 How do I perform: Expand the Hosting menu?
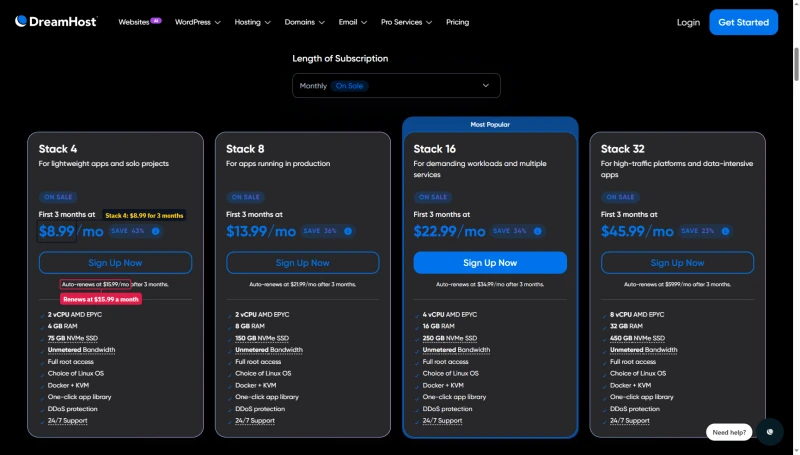pos(252,22)
